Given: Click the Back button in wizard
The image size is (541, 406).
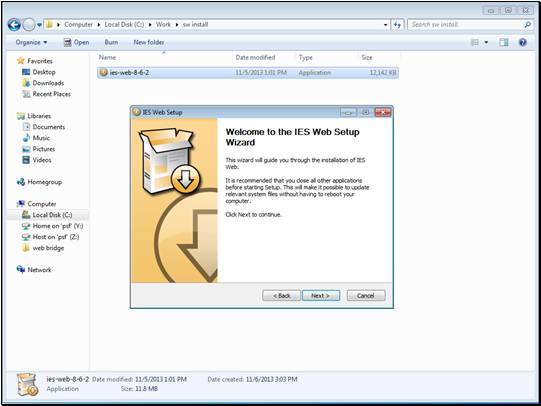Looking at the screenshot, I should pos(282,296).
